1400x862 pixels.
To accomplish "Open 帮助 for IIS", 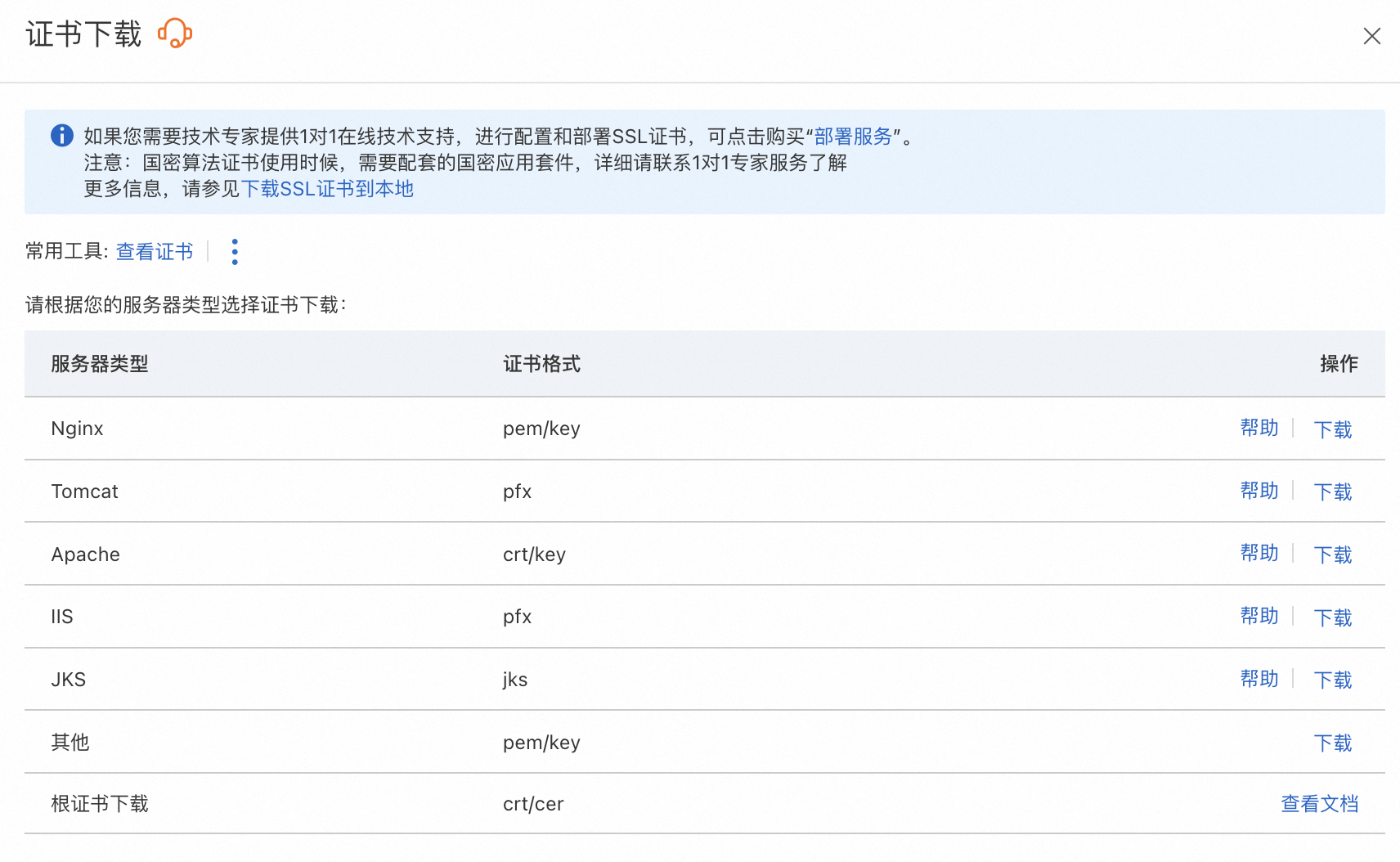I will pyautogui.click(x=1259, y=616).
